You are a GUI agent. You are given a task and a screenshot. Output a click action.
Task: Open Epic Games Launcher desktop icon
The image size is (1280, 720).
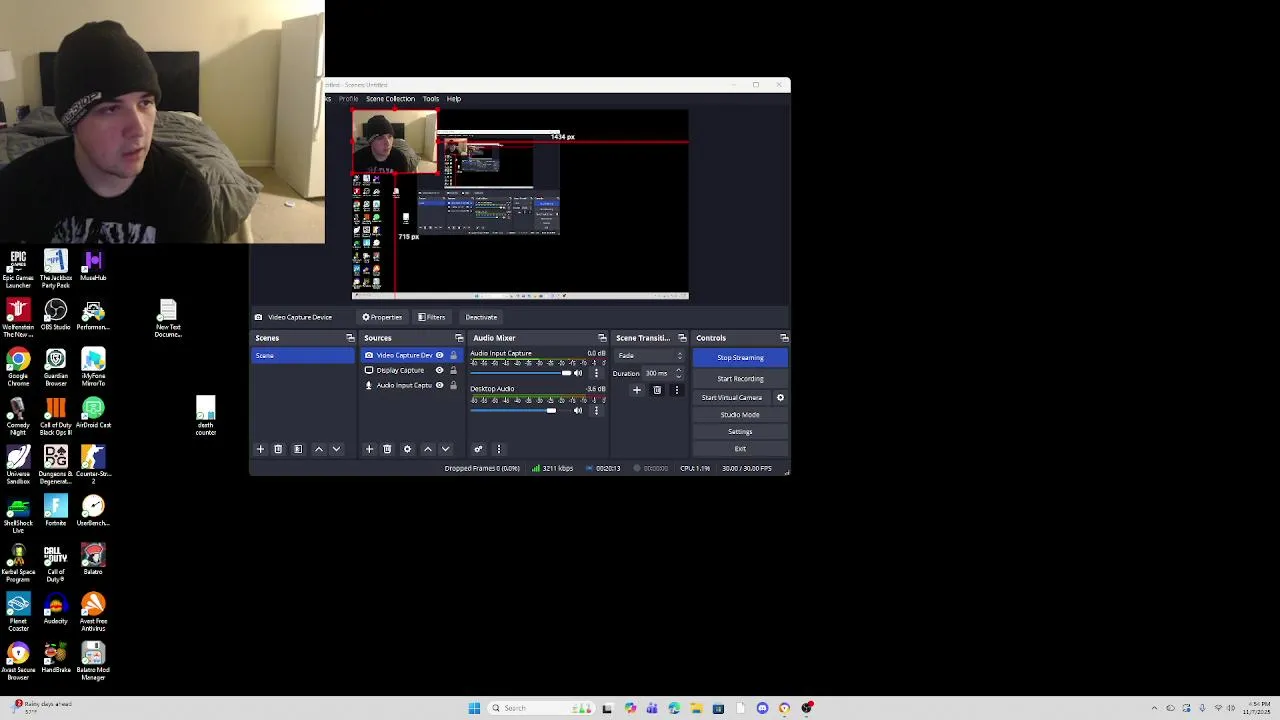(18, 269)
